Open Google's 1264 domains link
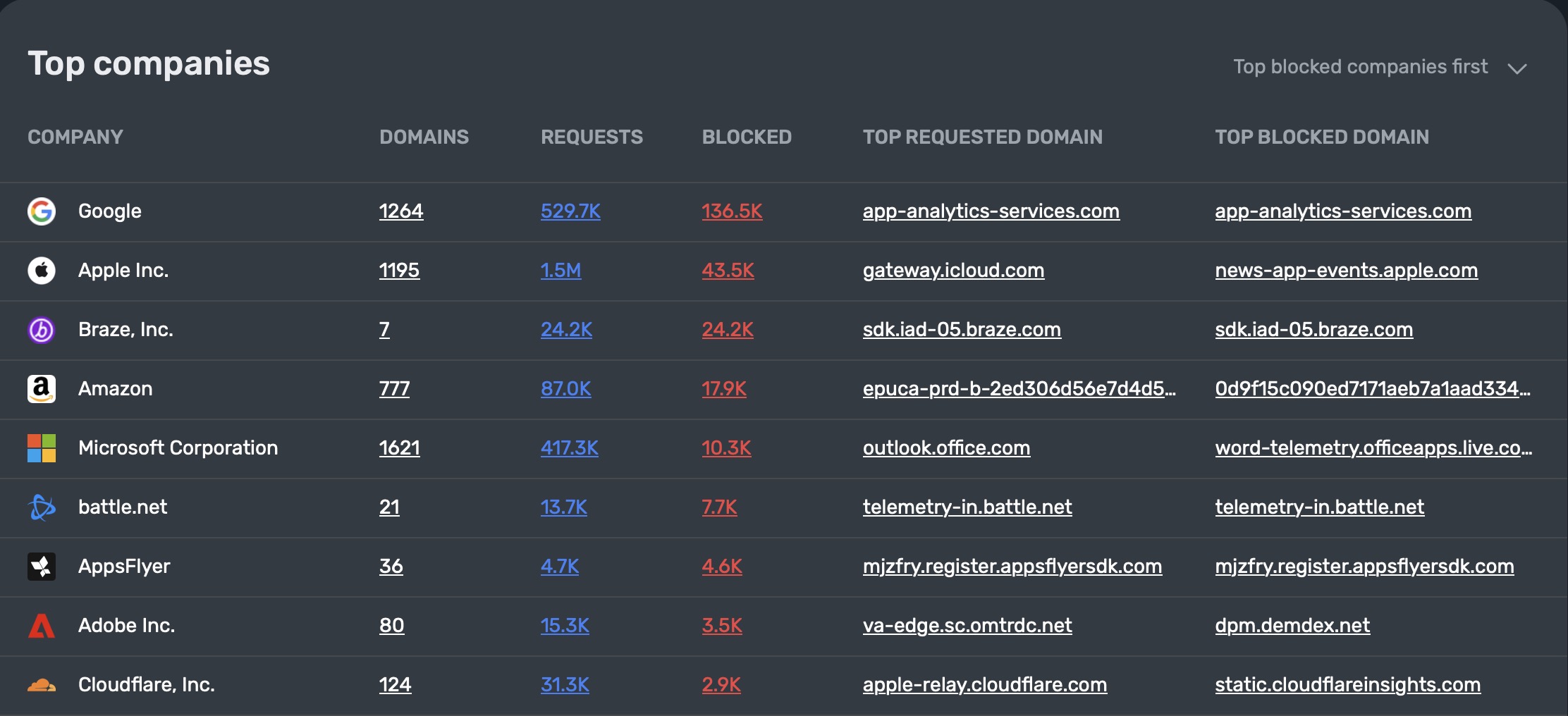Screen dimensions: 1568x716 pos(401,211)
